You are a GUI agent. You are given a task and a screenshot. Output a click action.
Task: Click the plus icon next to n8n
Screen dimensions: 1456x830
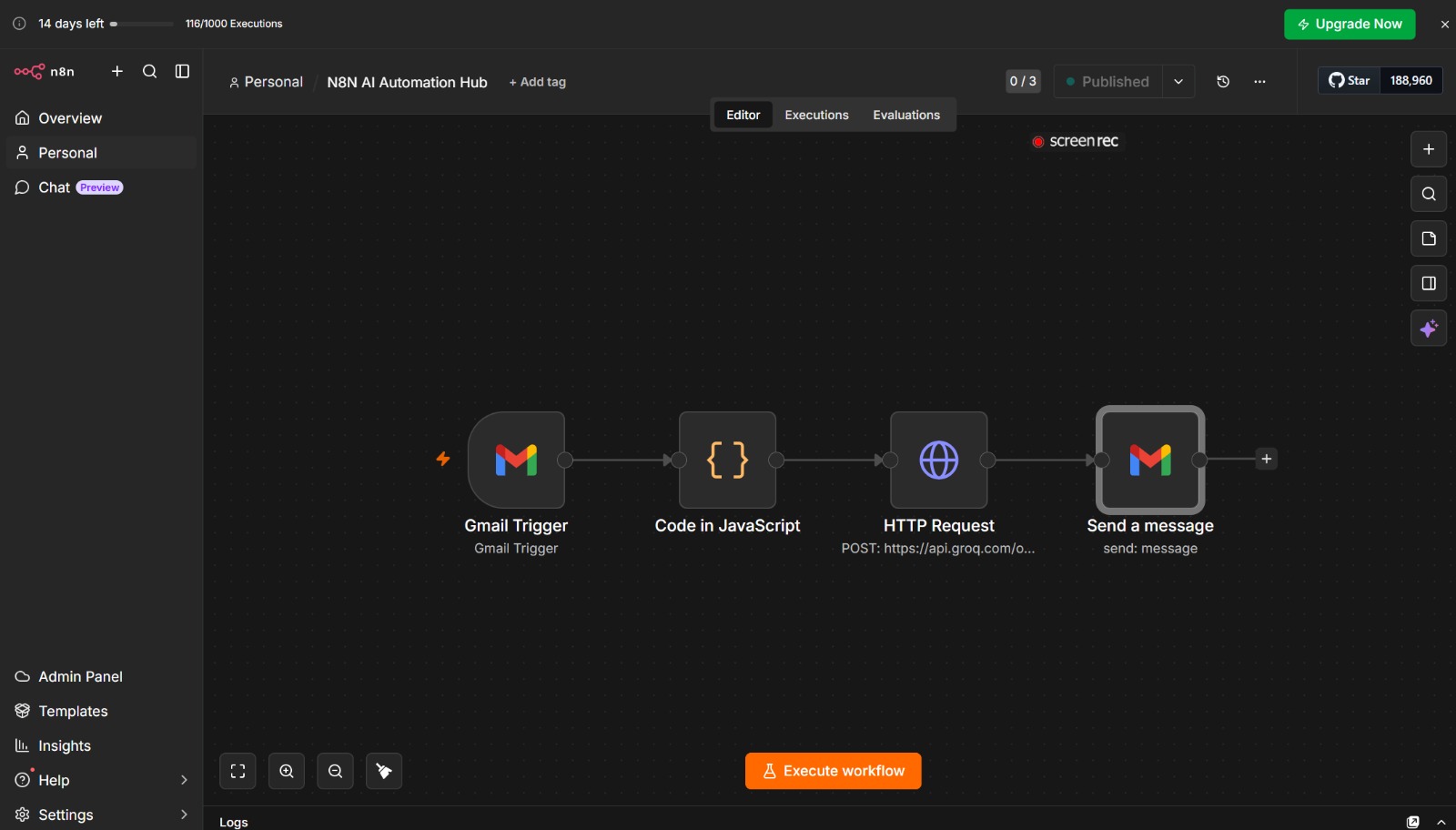[116, 71]
